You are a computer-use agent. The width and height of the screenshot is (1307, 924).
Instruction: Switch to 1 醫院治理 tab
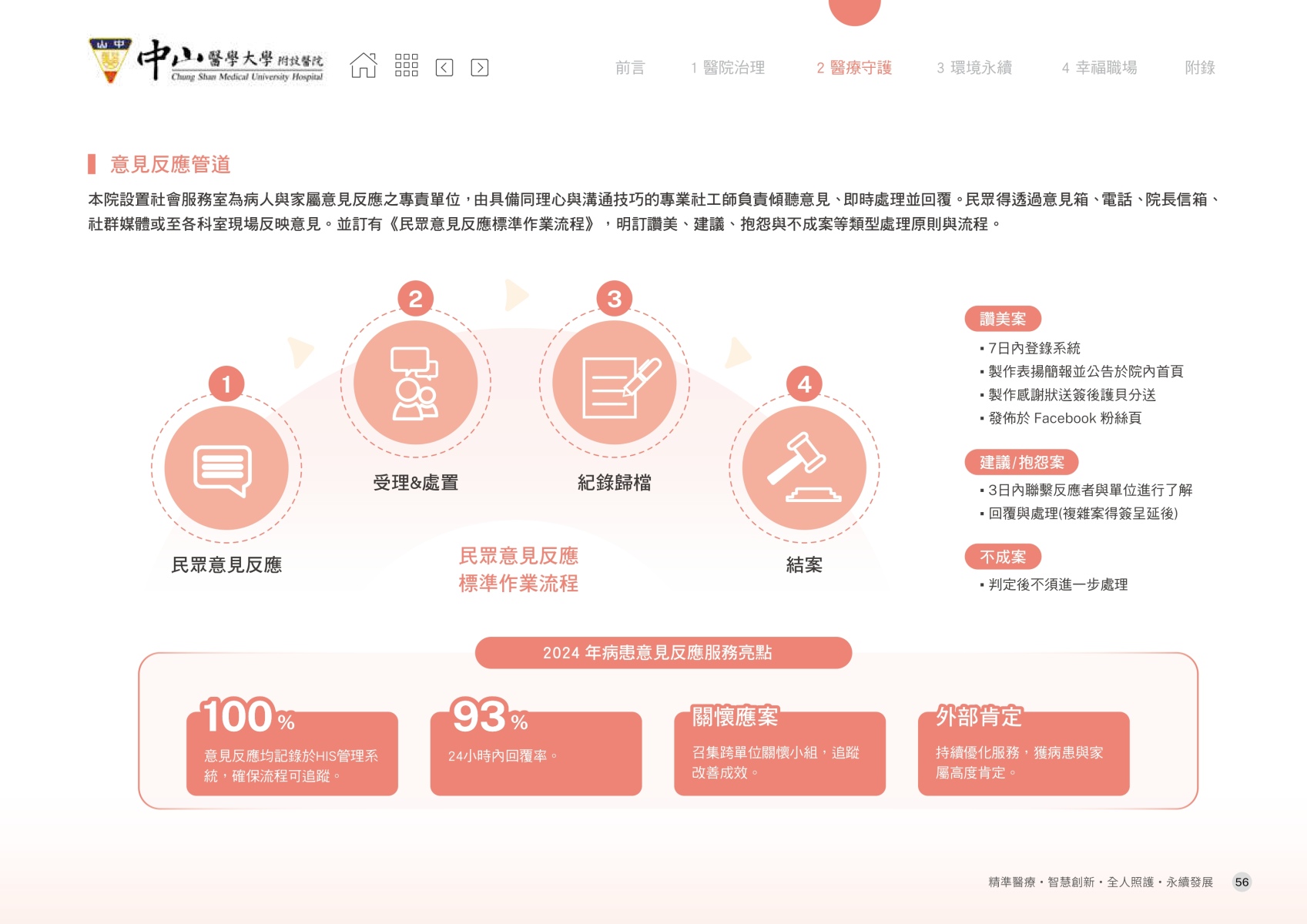click(728, 68)
